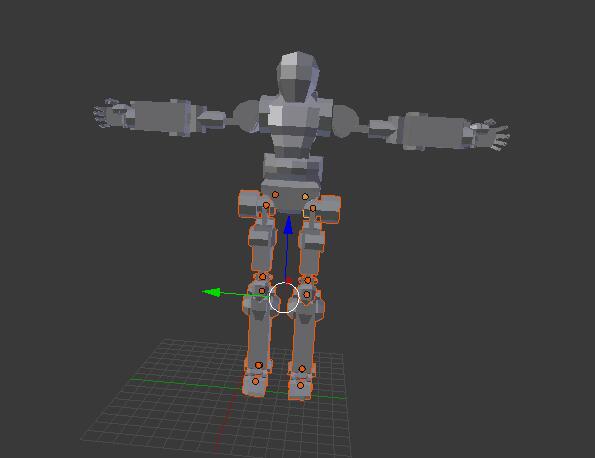Select the round shoulder sphere on the right
This screenshot has width=595, height=458.
tap(345, 121)
